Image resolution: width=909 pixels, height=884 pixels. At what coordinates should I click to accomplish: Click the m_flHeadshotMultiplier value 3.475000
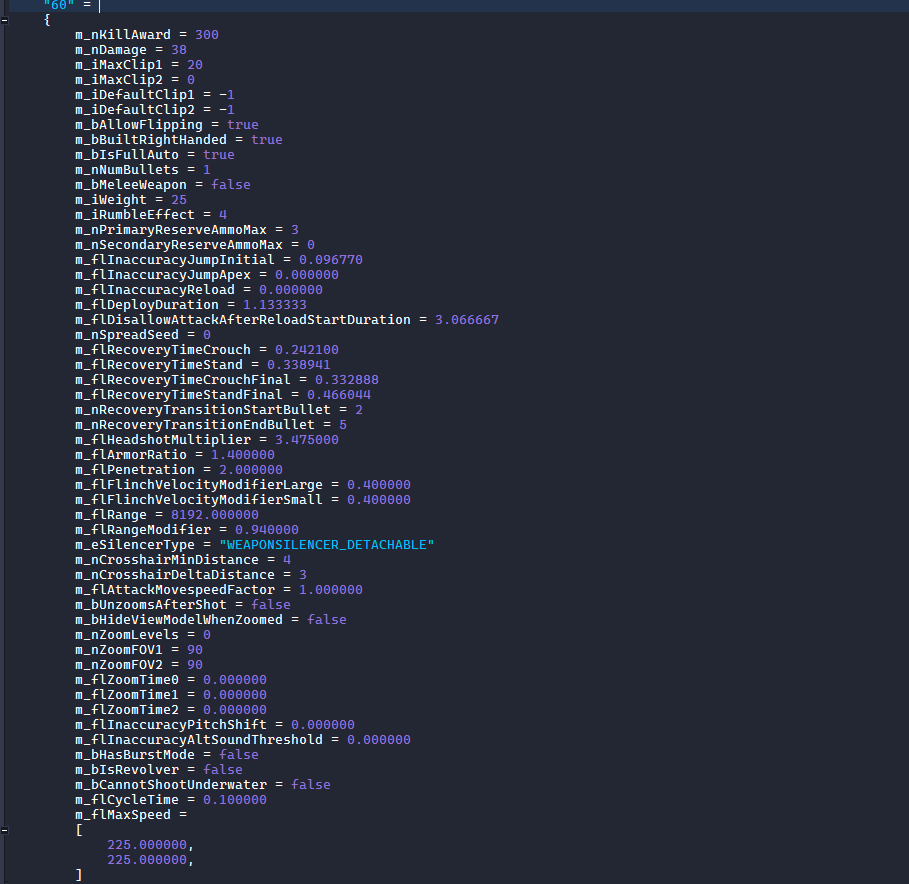click(x=306, y=440)
